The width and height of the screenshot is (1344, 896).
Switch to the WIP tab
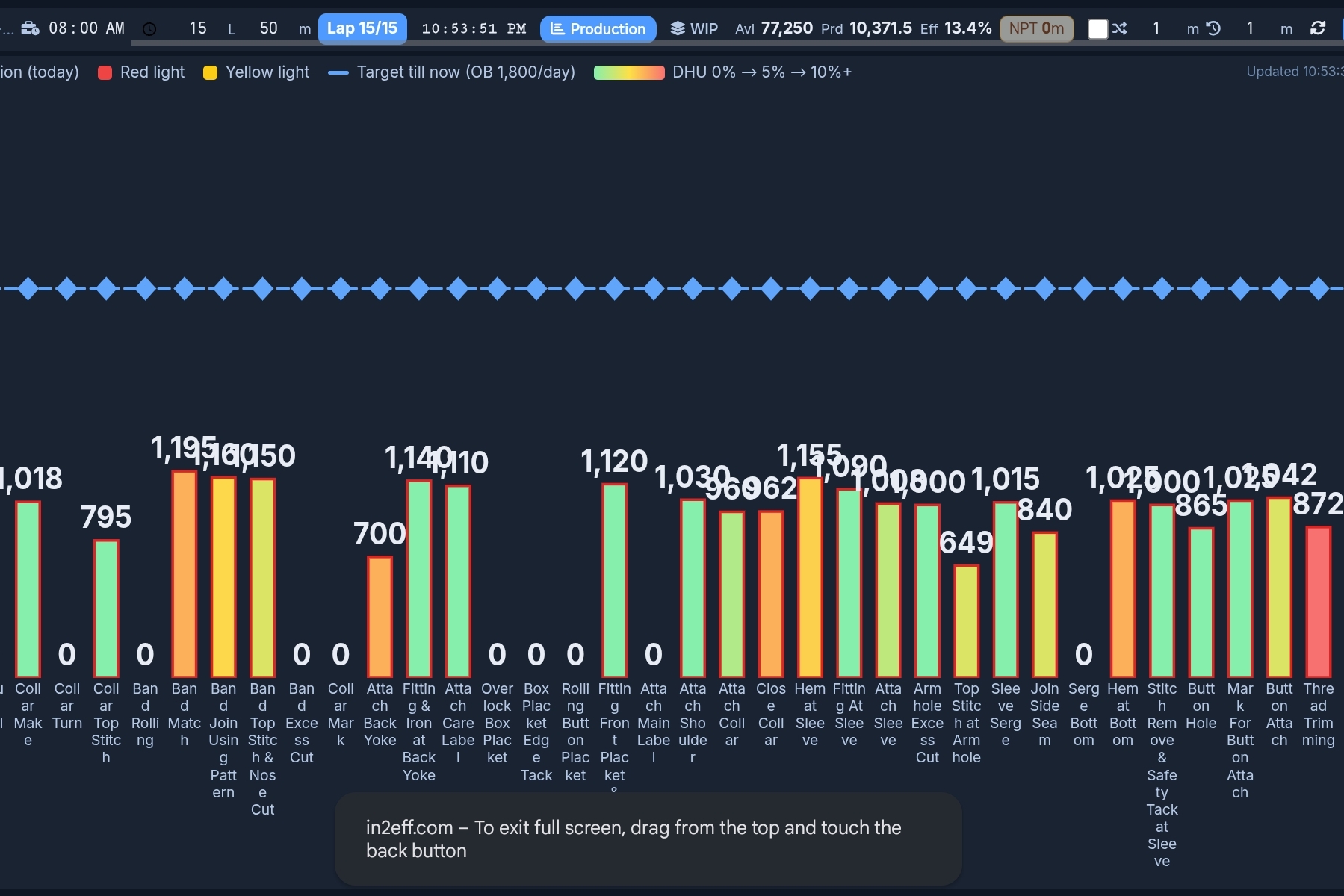(694, 28)
